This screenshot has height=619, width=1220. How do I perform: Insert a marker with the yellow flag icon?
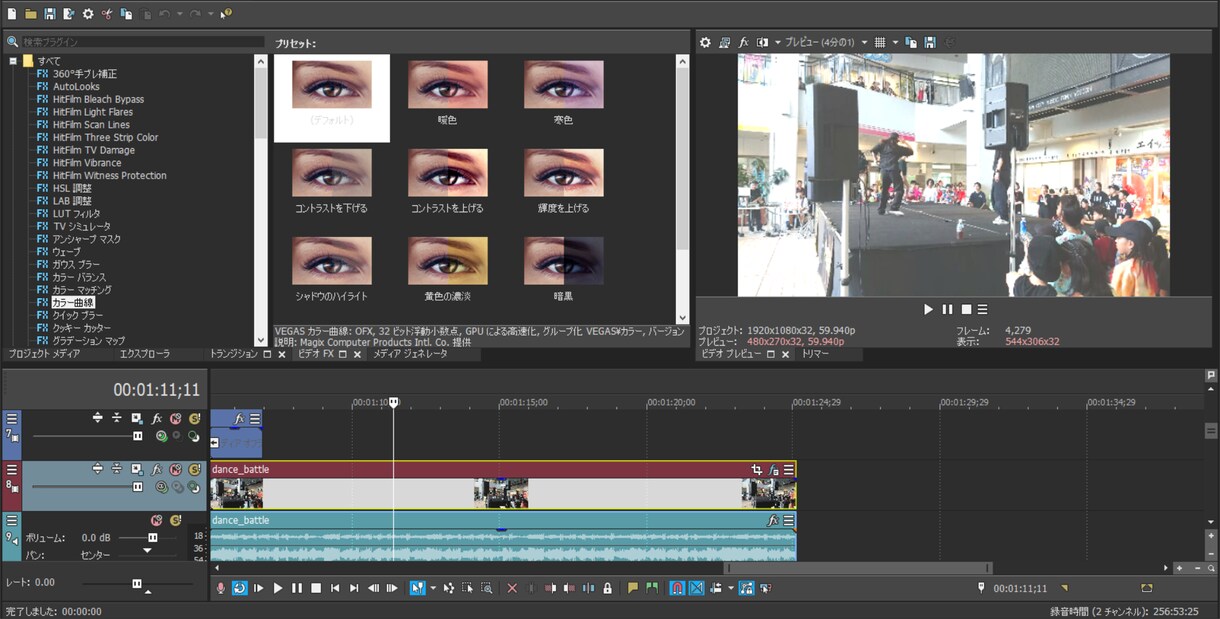coord(632,588)
